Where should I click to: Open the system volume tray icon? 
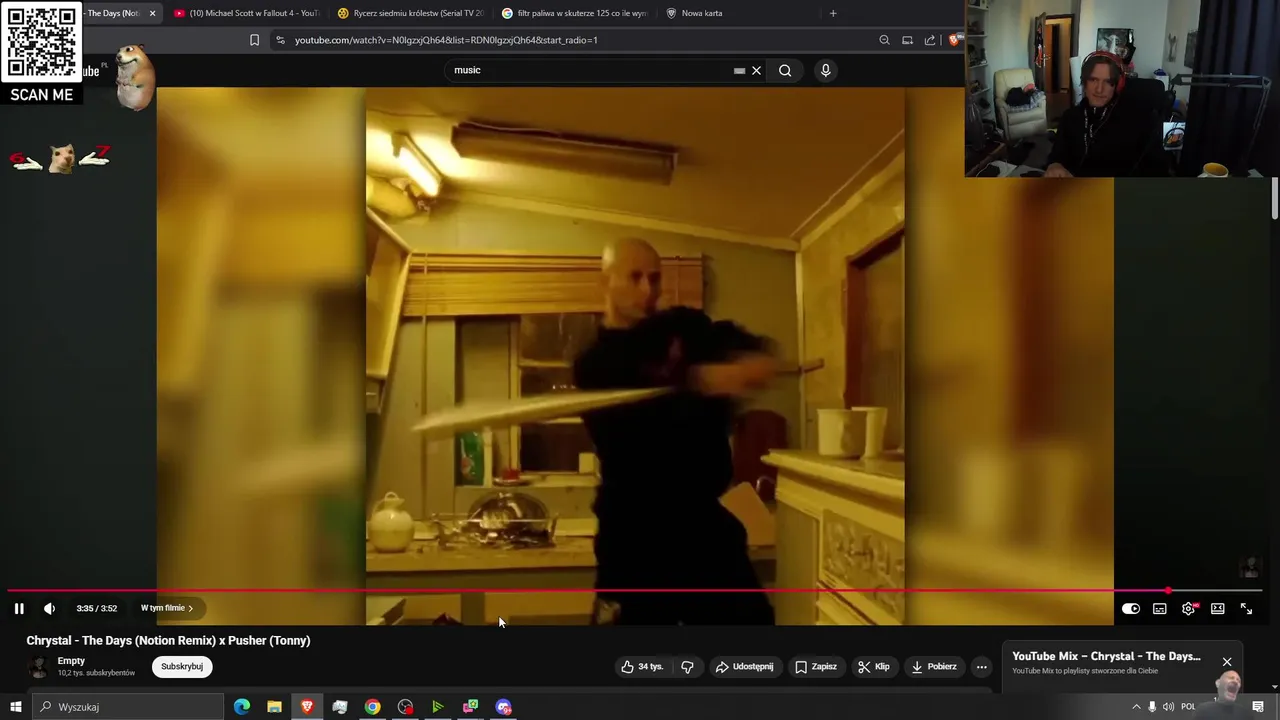(x=1169, y=707)
